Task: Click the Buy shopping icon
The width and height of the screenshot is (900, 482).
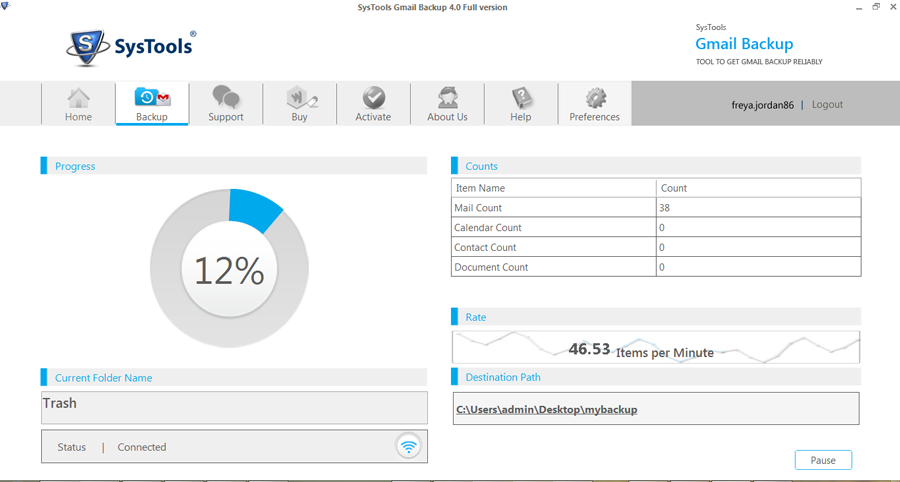Action: 302,98
